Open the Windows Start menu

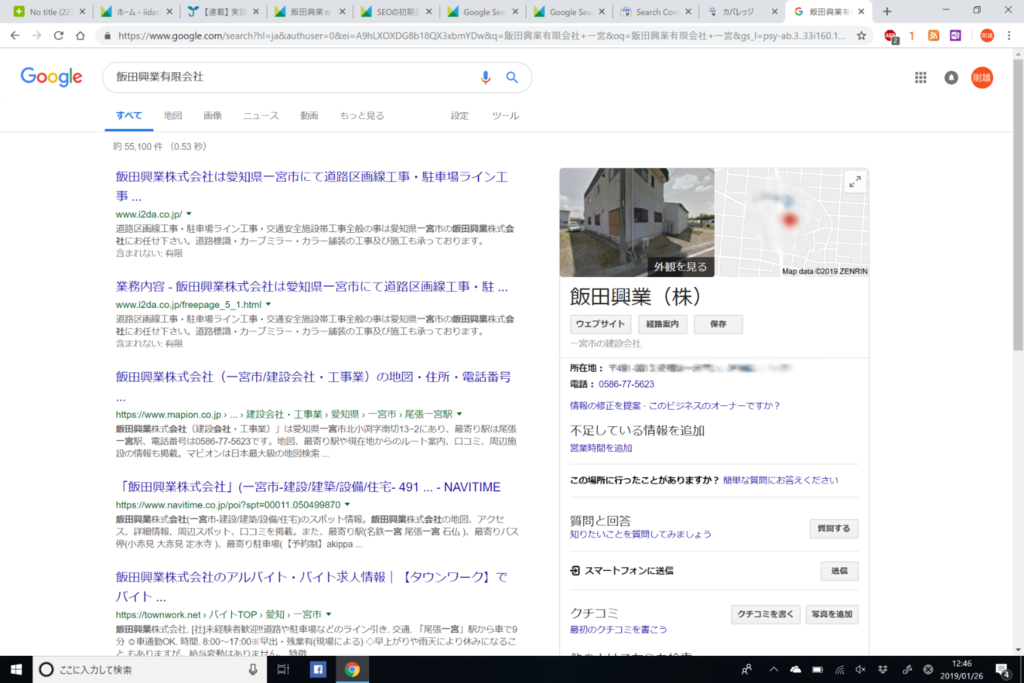coord(16,669)
